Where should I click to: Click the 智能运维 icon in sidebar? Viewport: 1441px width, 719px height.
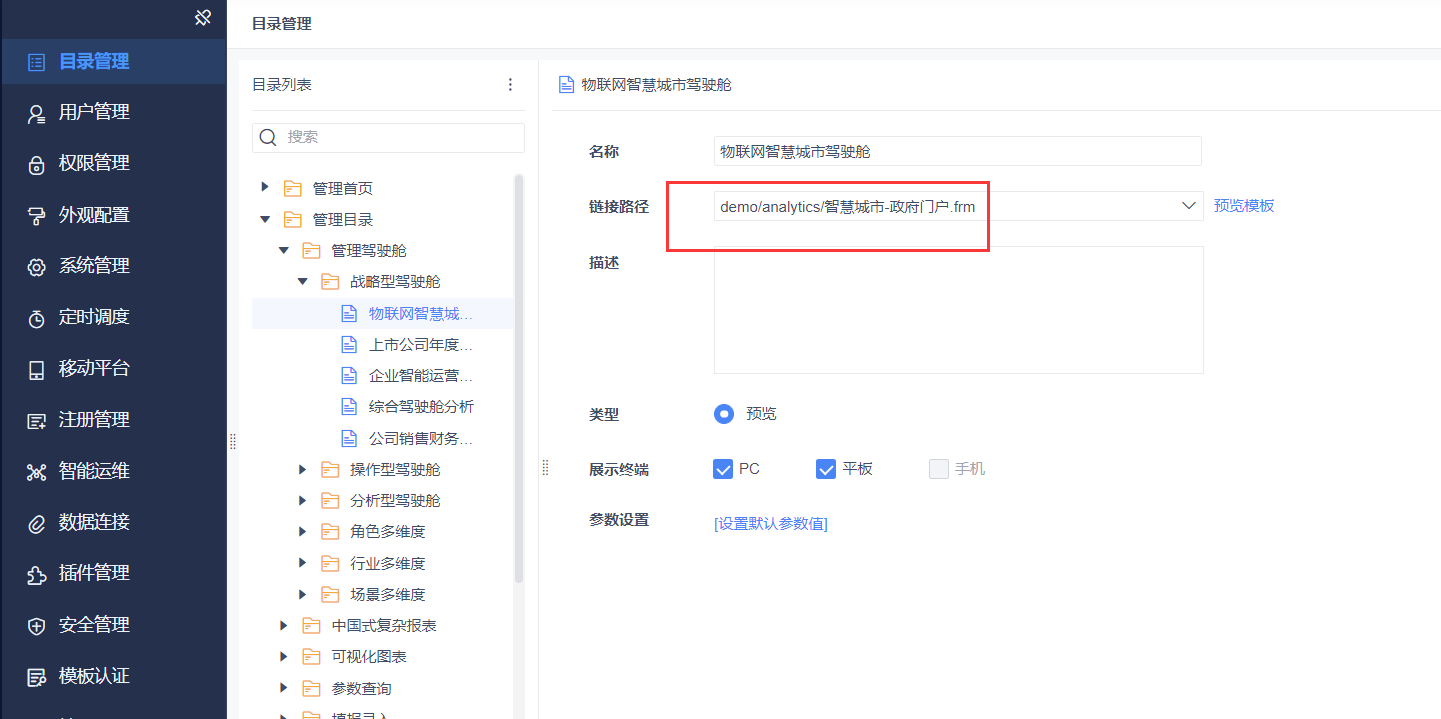[37, 472]
